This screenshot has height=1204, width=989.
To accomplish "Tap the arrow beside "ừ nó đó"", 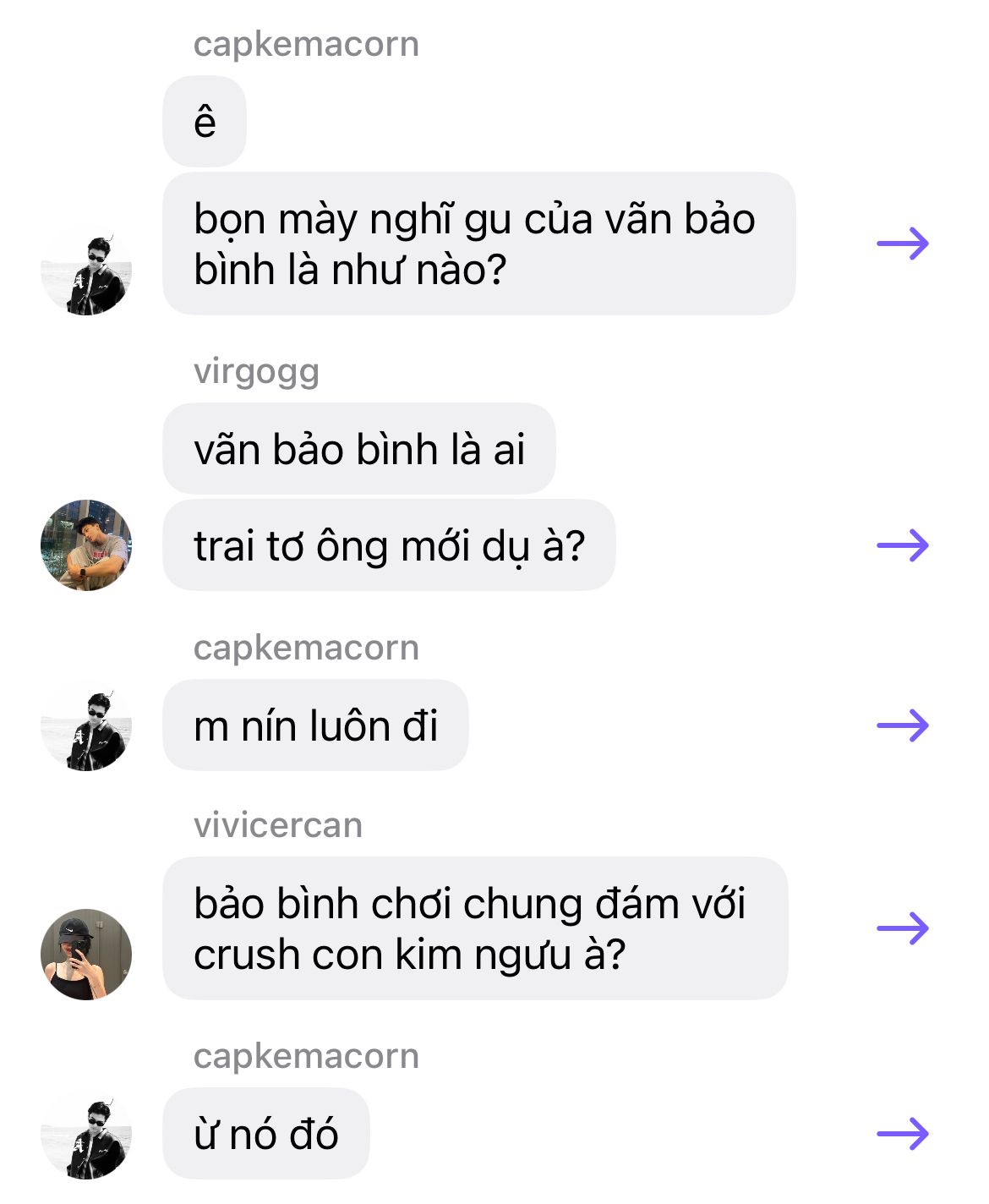I will click(x=903, y=1134).
